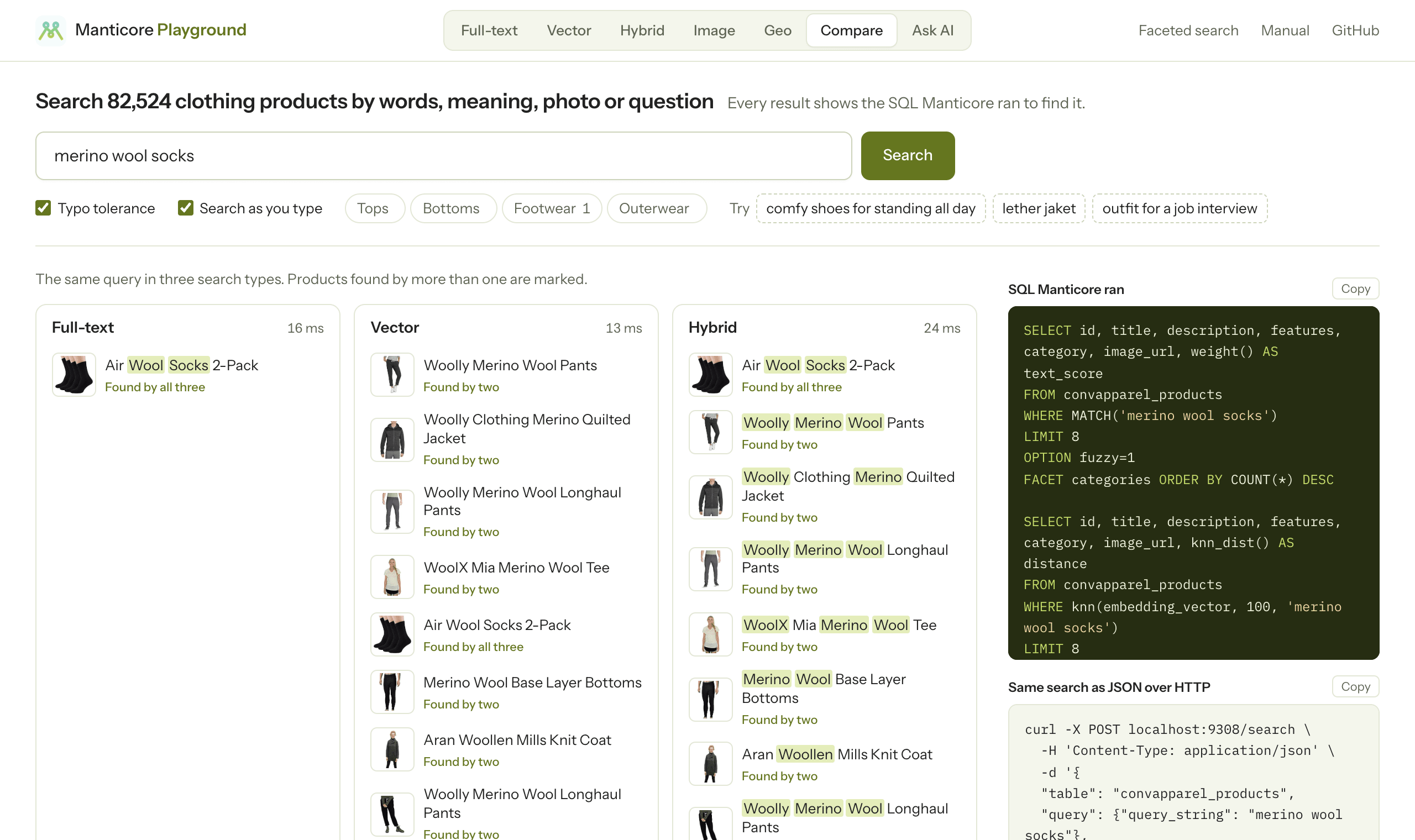Open Air Wool Socks thumbnail in Hybrid column
Viewport: 1415px width, 840px height.
(710, 375)
